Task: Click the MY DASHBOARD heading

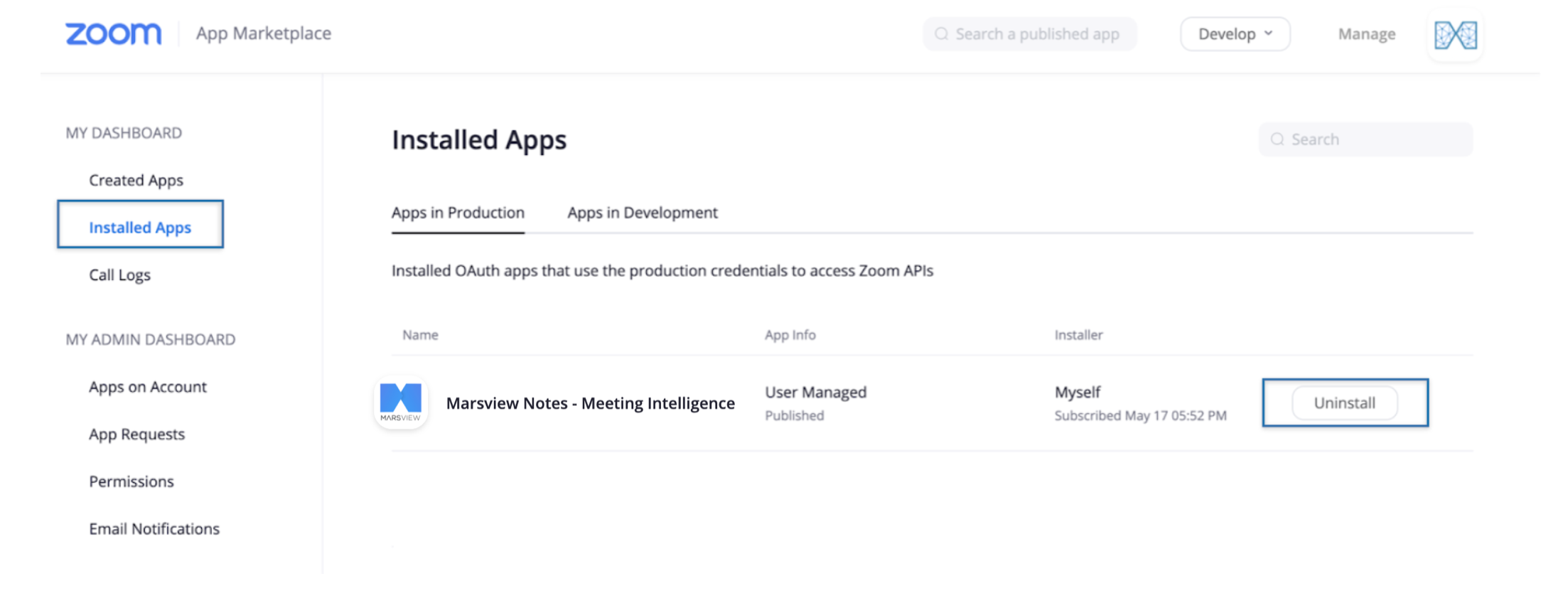Action: pyautogui.click(x=124, y=133)
